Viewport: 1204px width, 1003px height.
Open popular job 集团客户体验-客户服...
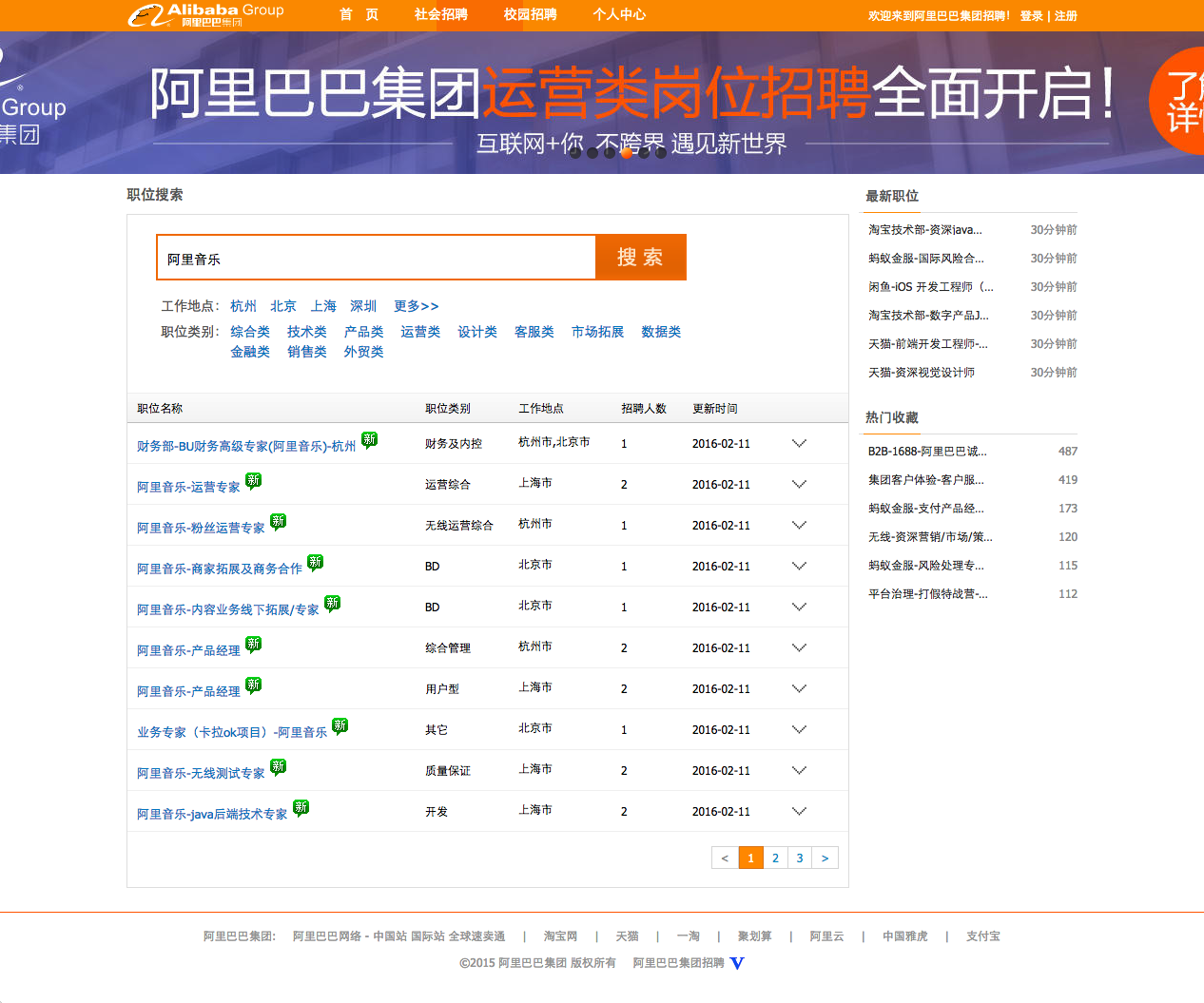(926, 480)
